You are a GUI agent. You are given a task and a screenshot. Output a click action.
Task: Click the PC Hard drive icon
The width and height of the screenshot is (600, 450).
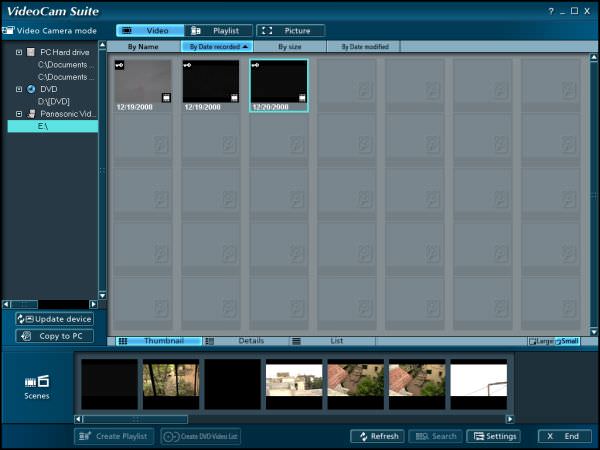[x=31, y=52]
